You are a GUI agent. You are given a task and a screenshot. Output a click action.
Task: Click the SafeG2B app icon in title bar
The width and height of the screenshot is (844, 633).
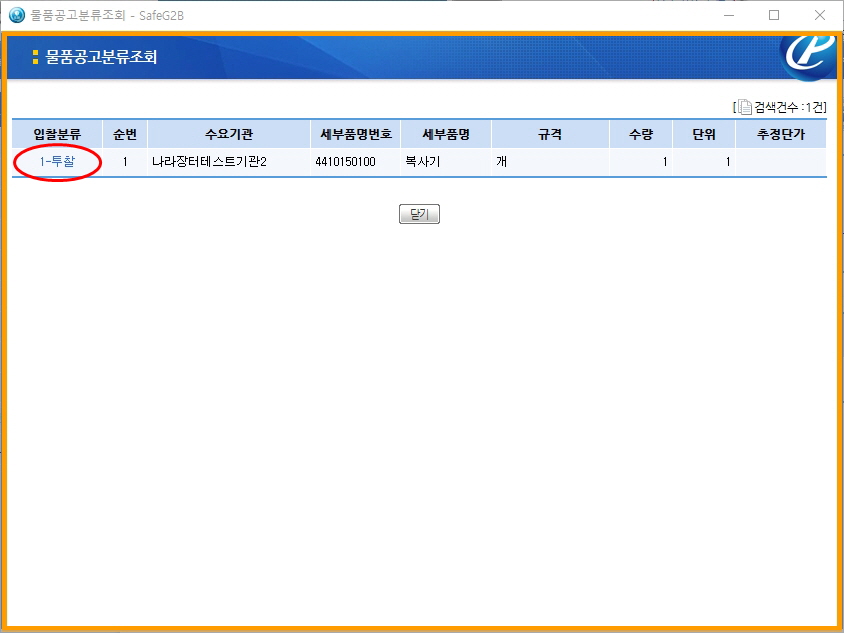[17, 15]
